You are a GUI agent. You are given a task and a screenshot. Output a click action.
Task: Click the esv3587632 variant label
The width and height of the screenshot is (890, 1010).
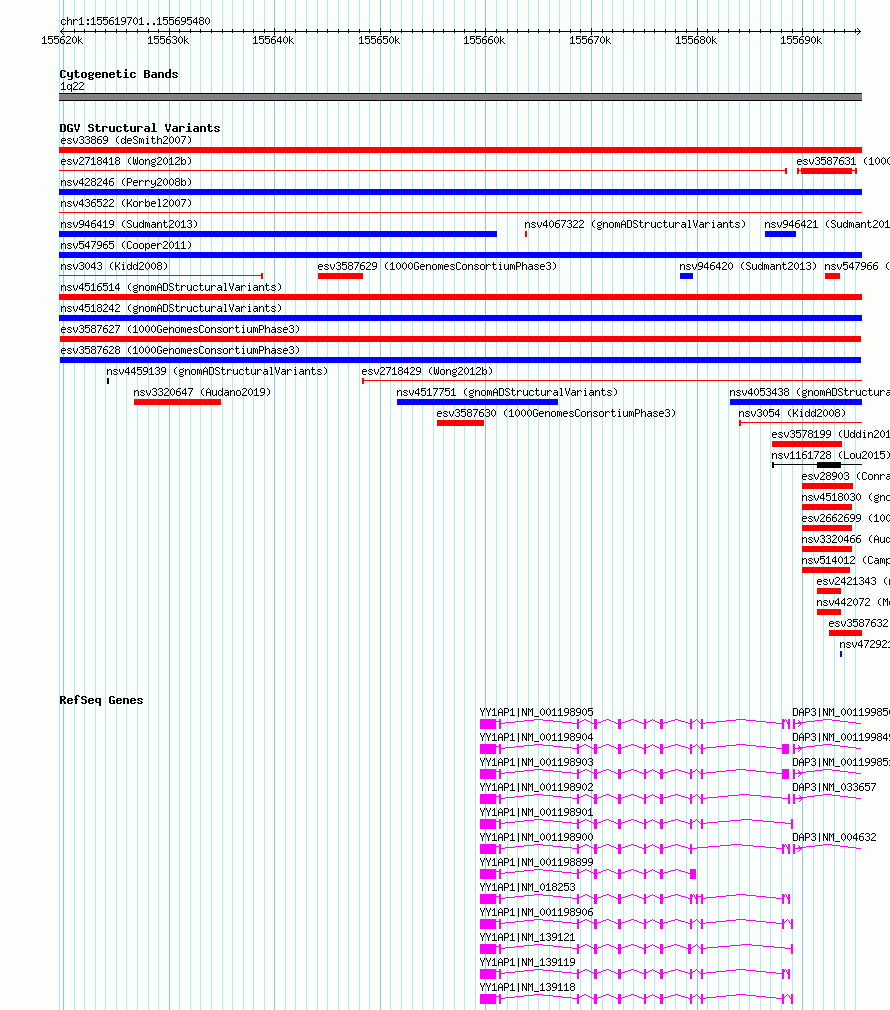[x=858, y=624]
